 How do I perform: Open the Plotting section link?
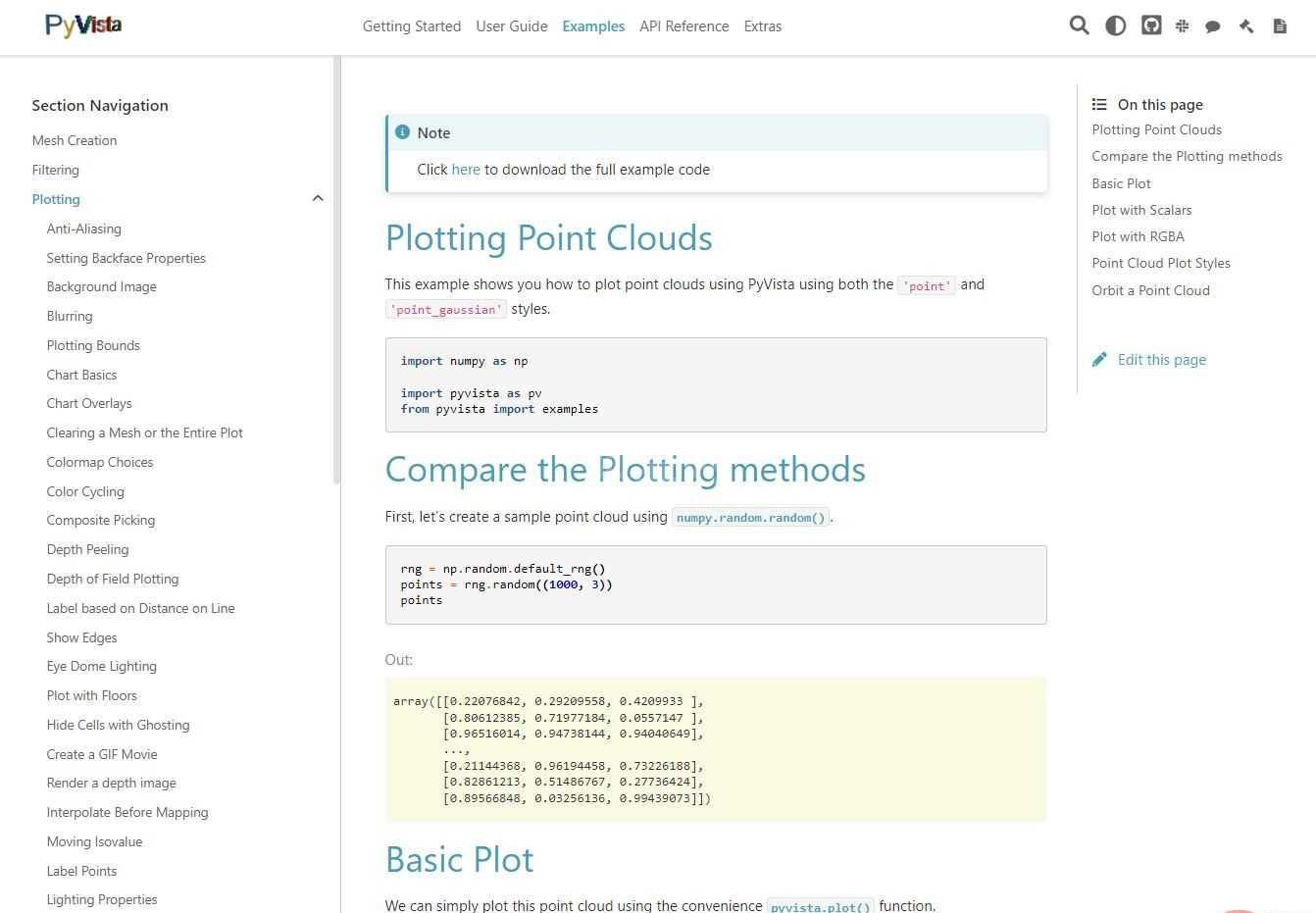56,199
